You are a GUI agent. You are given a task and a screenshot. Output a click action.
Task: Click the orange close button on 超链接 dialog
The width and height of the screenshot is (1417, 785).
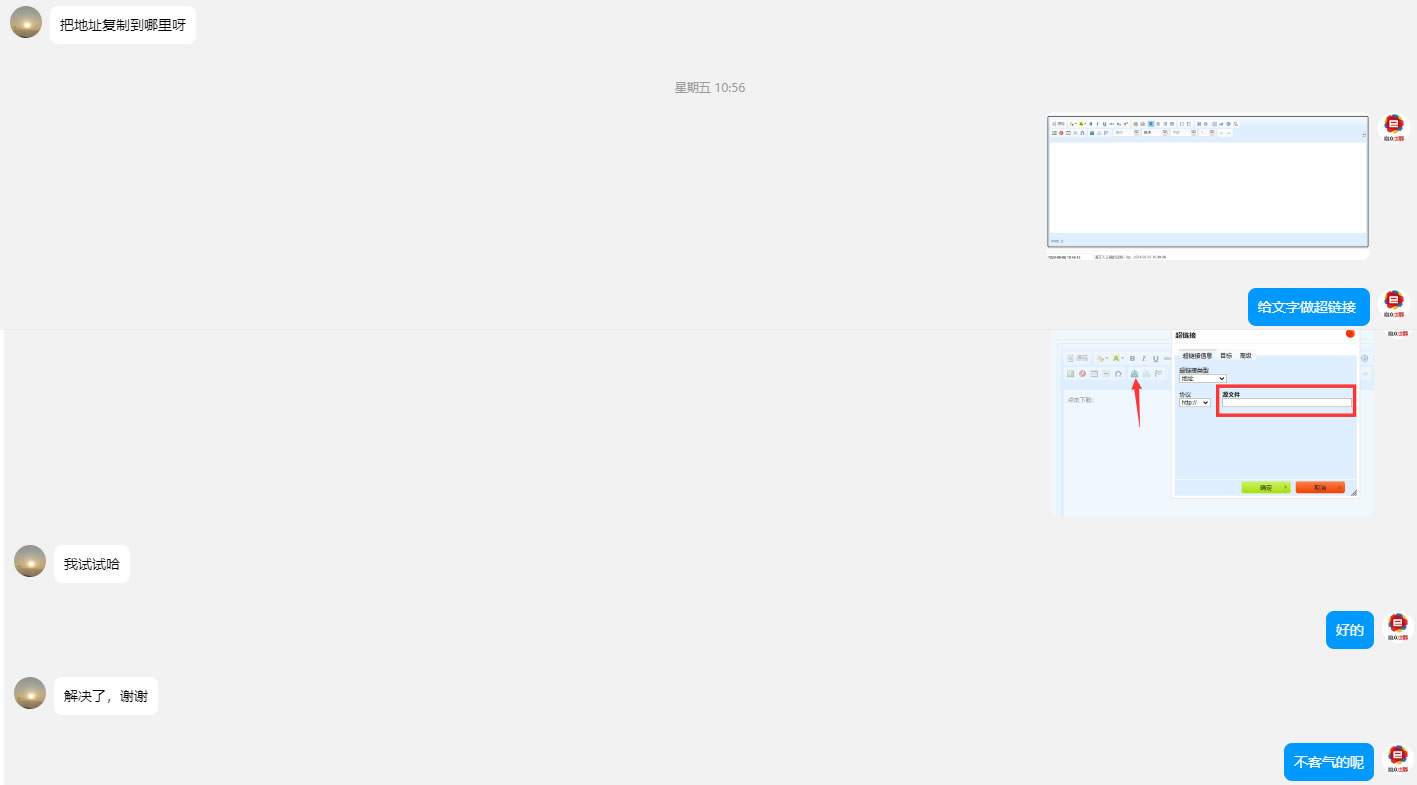click(x=1350, y=334)
